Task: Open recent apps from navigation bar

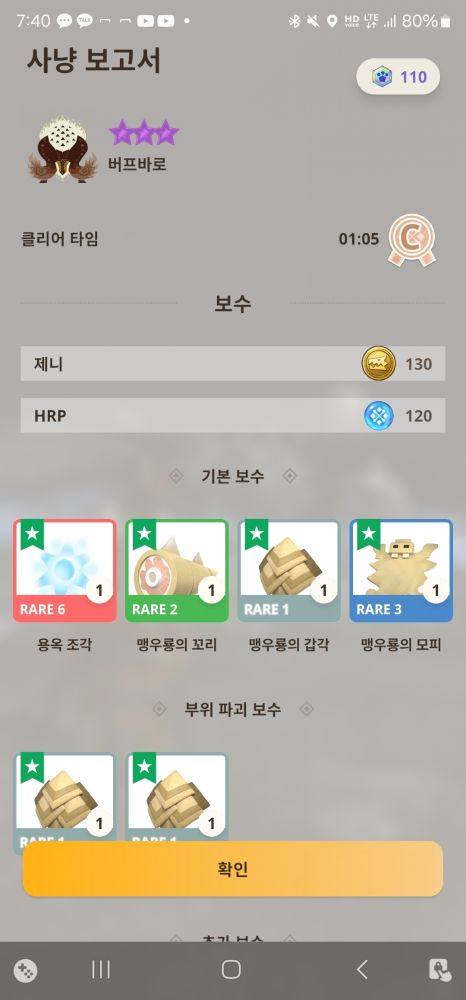Action: [101, 970]
